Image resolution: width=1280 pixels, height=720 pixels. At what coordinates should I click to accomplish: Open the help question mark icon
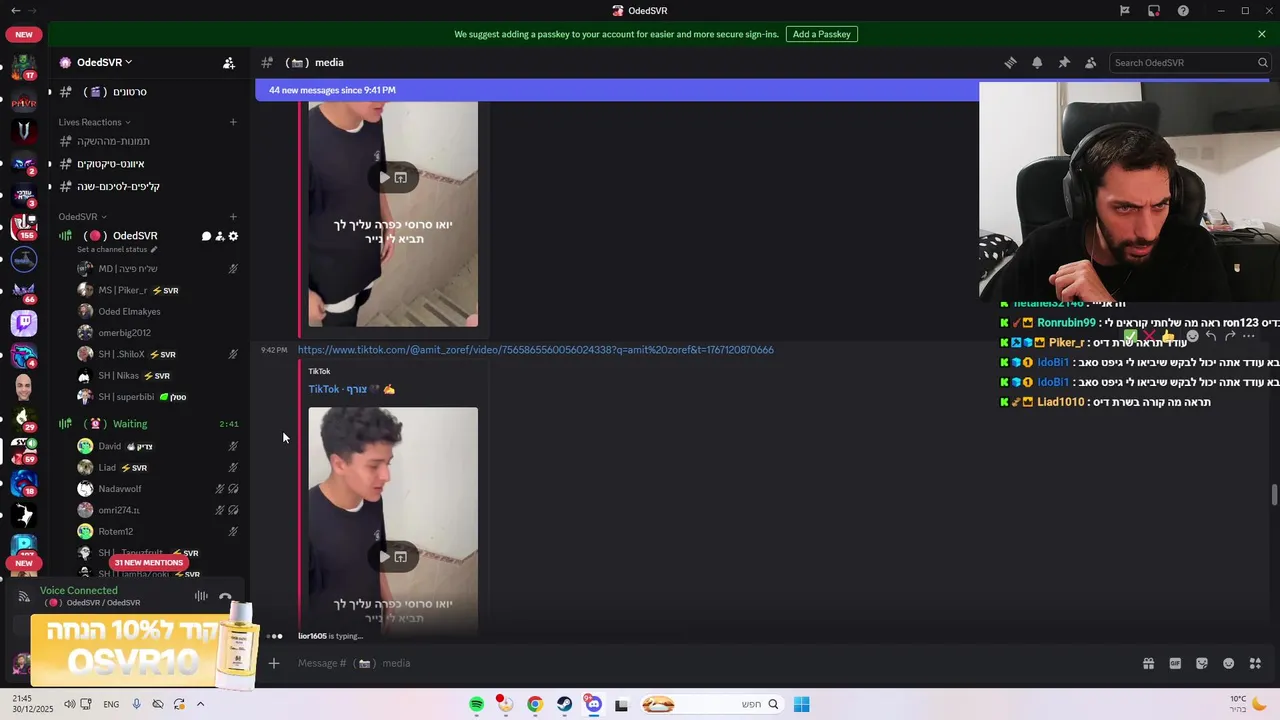click(x=1183, y=11)
